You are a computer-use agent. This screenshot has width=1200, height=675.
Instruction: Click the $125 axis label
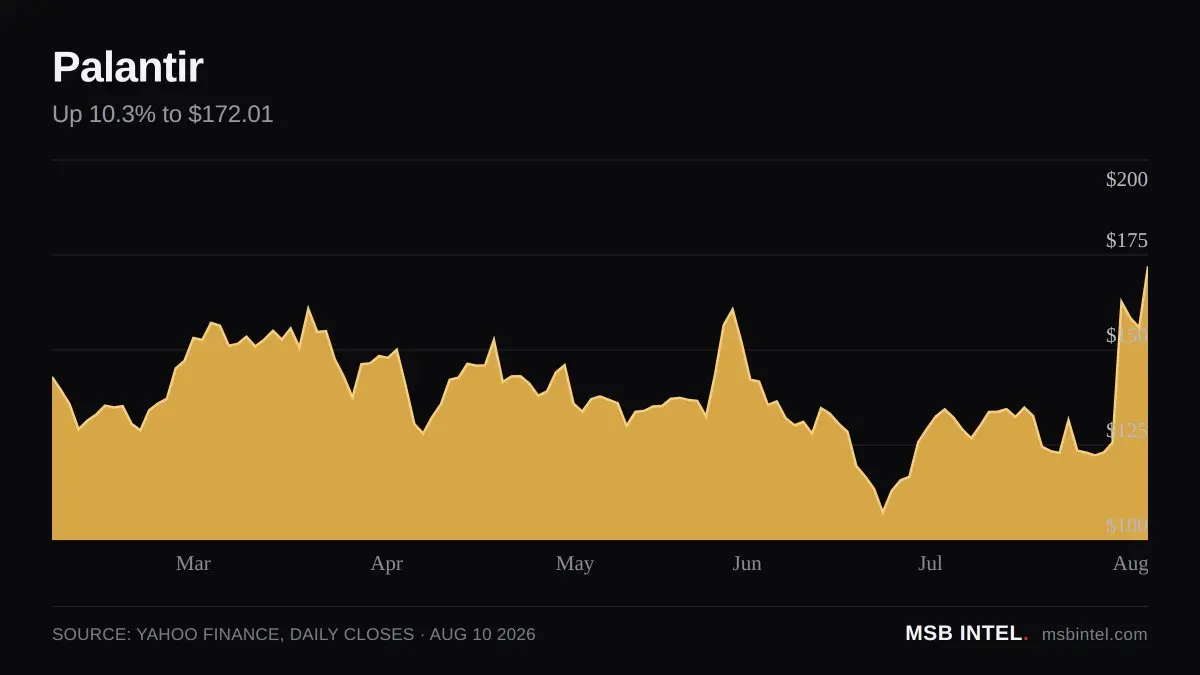pyautogui.click(x=1127, y=430)
